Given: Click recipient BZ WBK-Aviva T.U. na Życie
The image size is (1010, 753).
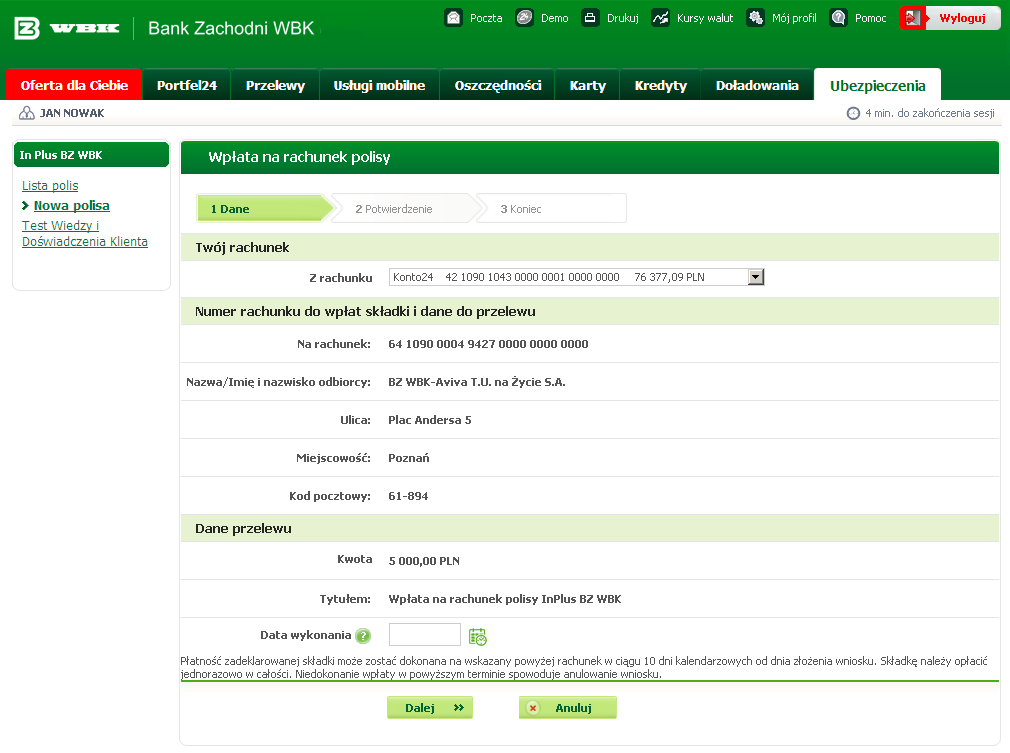Looking at the screenshot, I should pos(477,382).
